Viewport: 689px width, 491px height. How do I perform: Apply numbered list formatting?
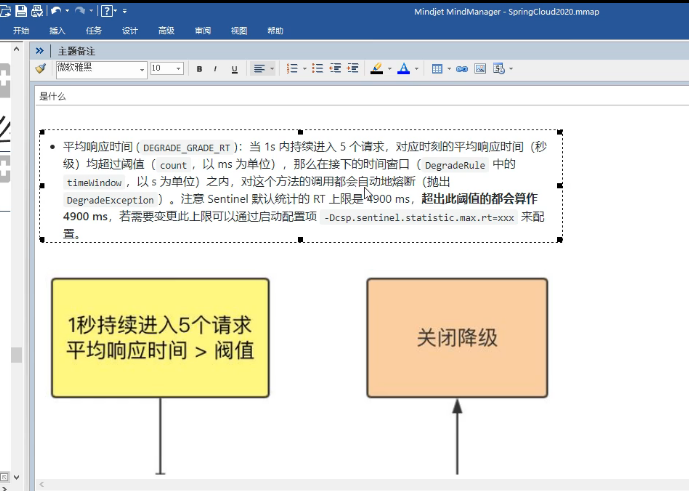coord(292,69)
